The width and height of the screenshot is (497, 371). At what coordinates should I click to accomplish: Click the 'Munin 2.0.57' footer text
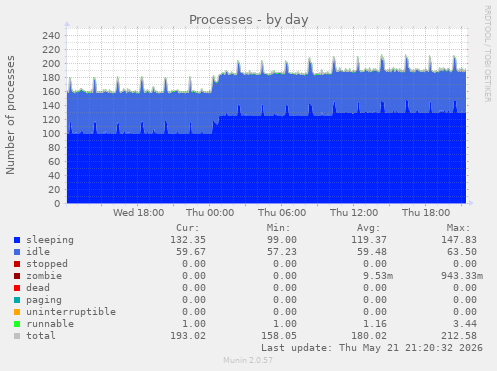coord(248,360)
